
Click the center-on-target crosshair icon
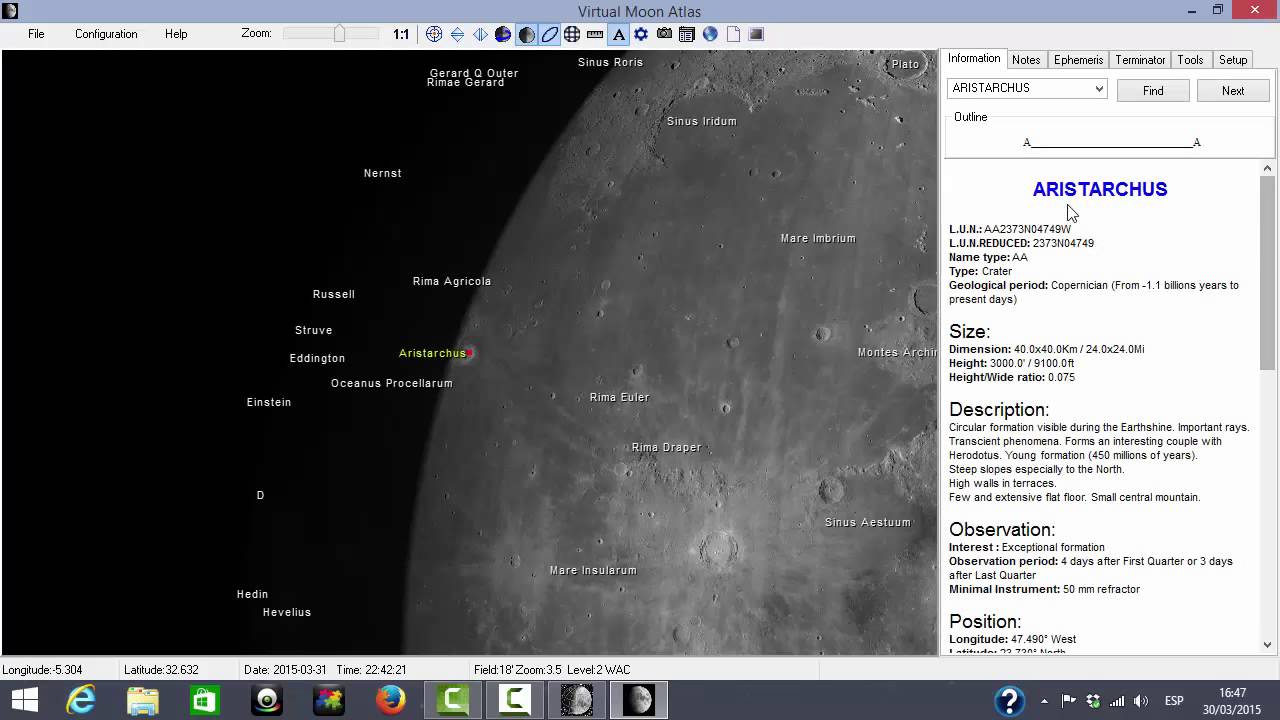pyautogui.click(x=434, y=34)
